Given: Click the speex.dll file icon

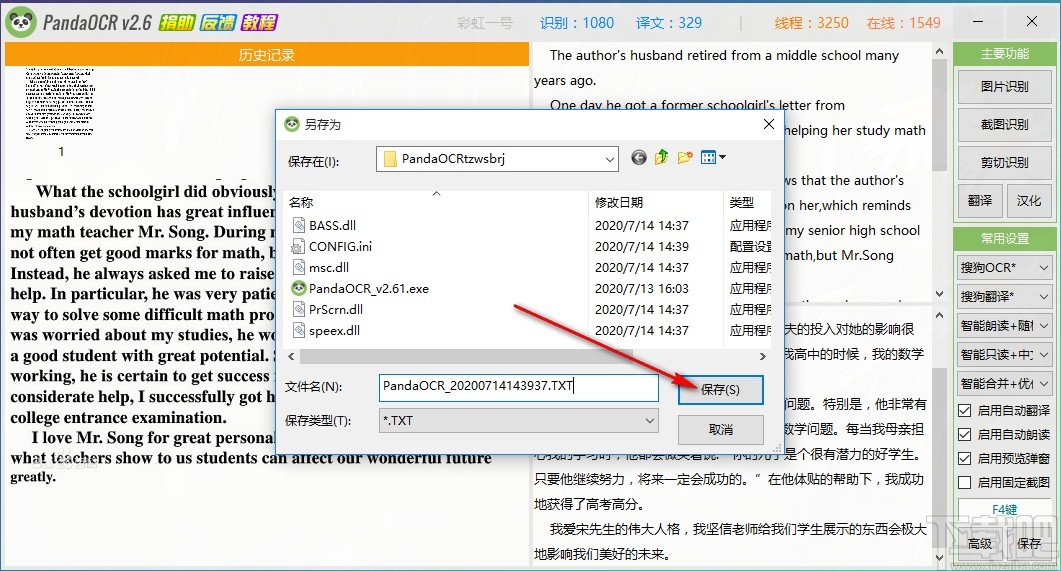Looking at the screenshot, I should tap(298, 330).
